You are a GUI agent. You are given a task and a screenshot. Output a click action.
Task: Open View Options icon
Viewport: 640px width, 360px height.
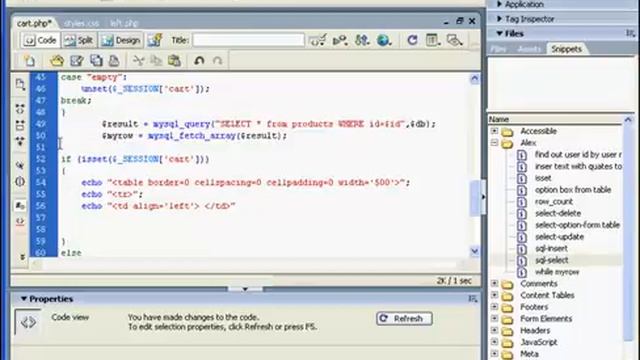(x=432, y=40)
